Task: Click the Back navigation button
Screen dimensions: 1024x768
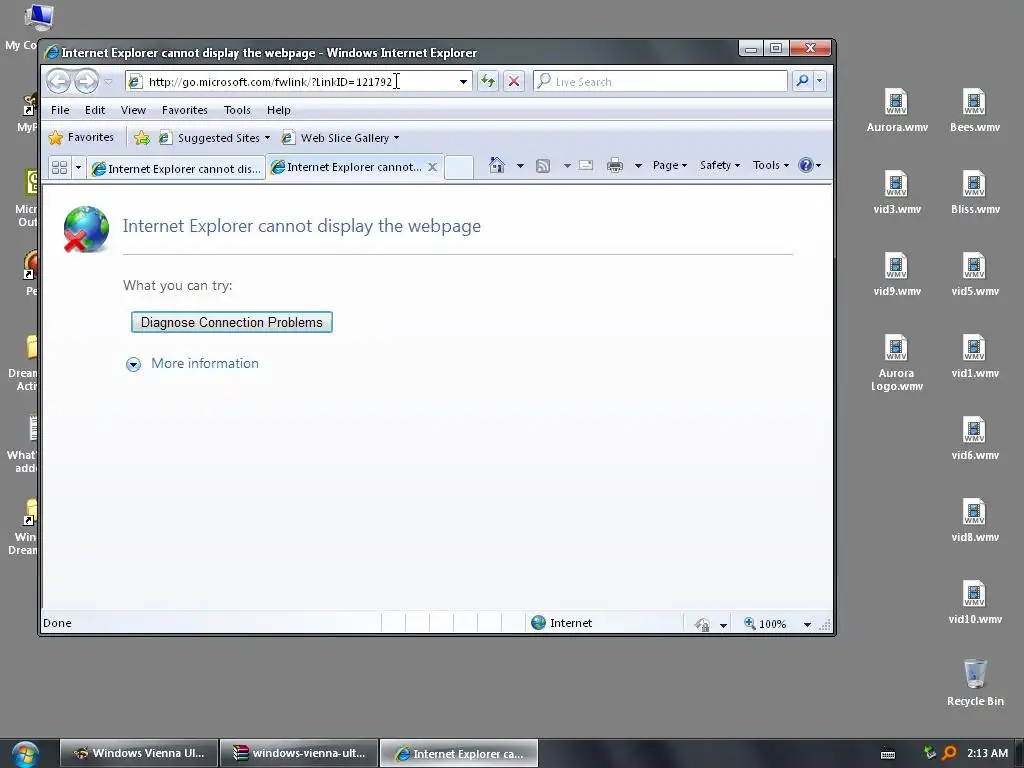Action: pyautogui.click(x=58, y=82)
